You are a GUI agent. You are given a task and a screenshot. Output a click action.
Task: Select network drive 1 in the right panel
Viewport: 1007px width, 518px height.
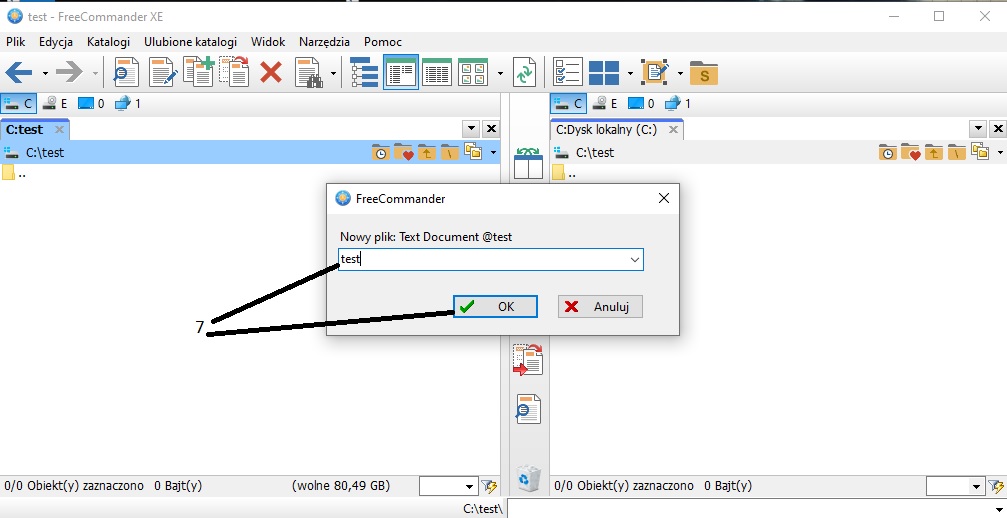(678, 103)
